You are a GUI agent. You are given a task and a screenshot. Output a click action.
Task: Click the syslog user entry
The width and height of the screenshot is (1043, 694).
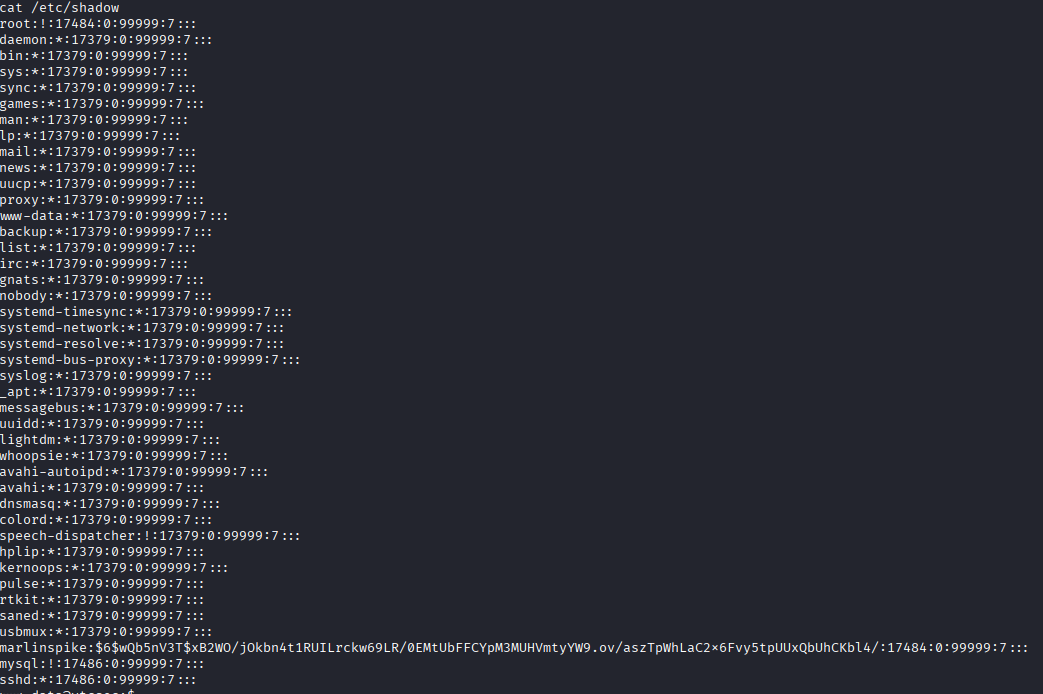(x=106, y=376)
